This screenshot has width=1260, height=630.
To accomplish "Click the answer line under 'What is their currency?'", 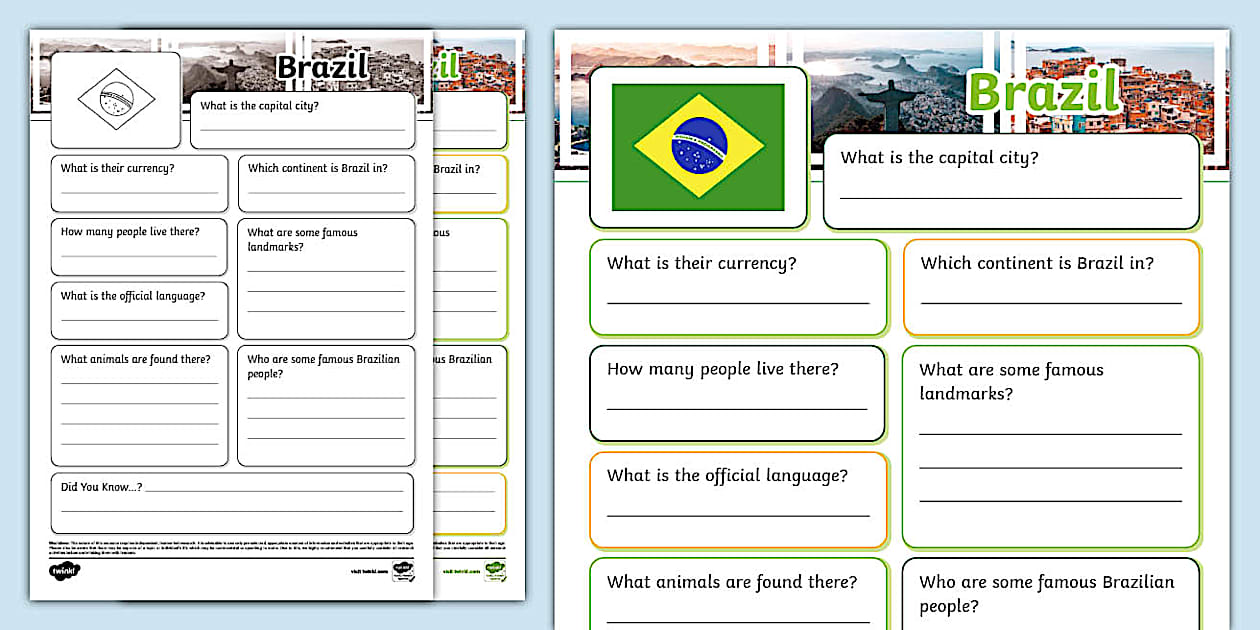I will [x=737, y=302].
